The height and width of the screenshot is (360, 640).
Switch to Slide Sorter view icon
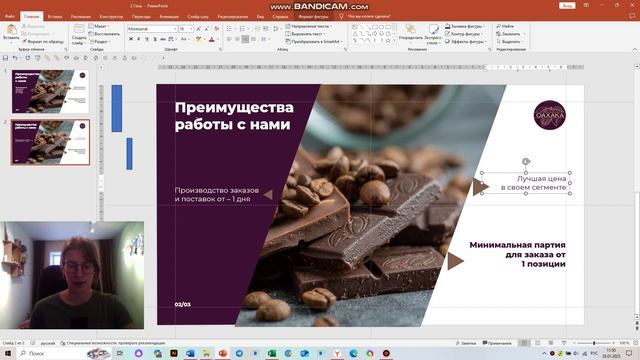pyautogui.click(x=538, y=343)
